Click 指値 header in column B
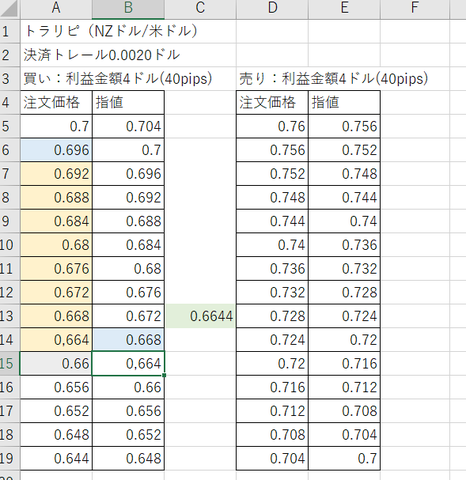This screenshot has height=480, width=466. click(x=128, y=103)
